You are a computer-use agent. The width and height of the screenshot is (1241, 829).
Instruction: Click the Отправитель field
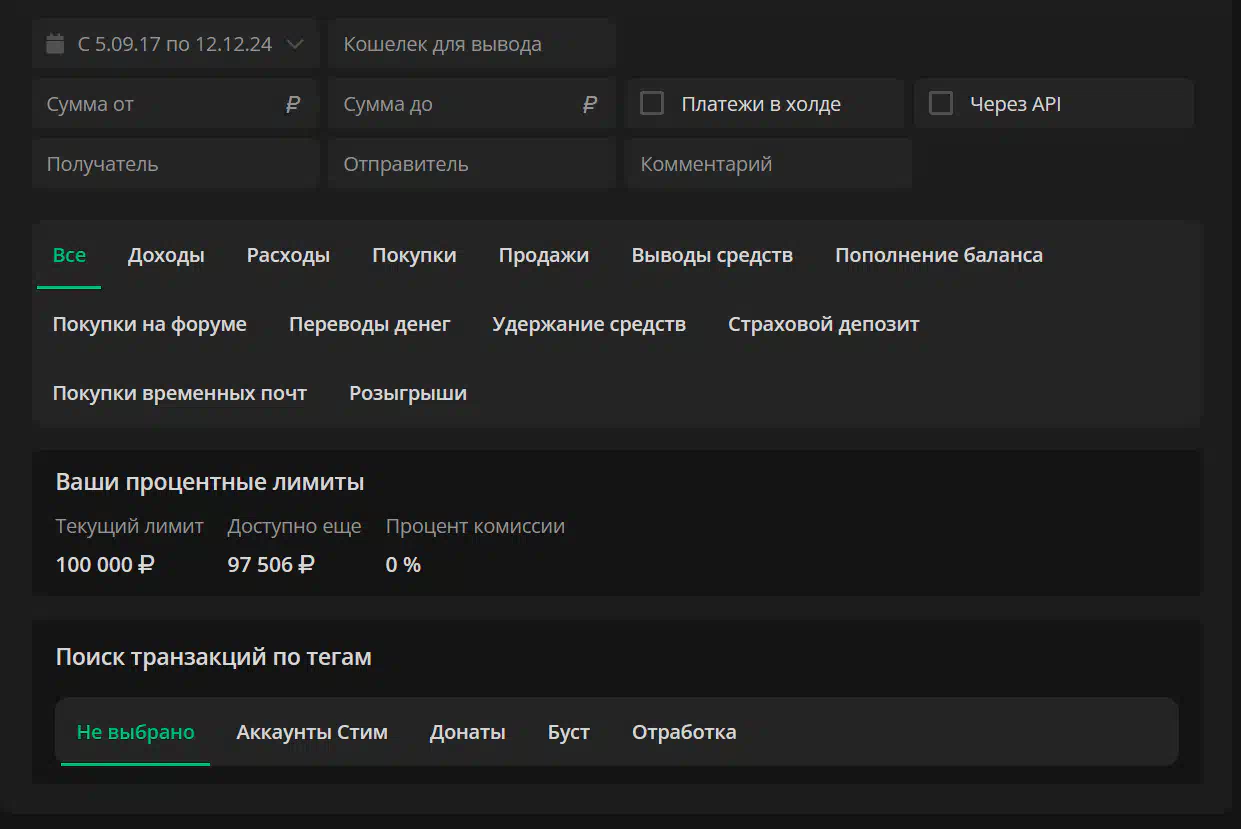[471, 164]
